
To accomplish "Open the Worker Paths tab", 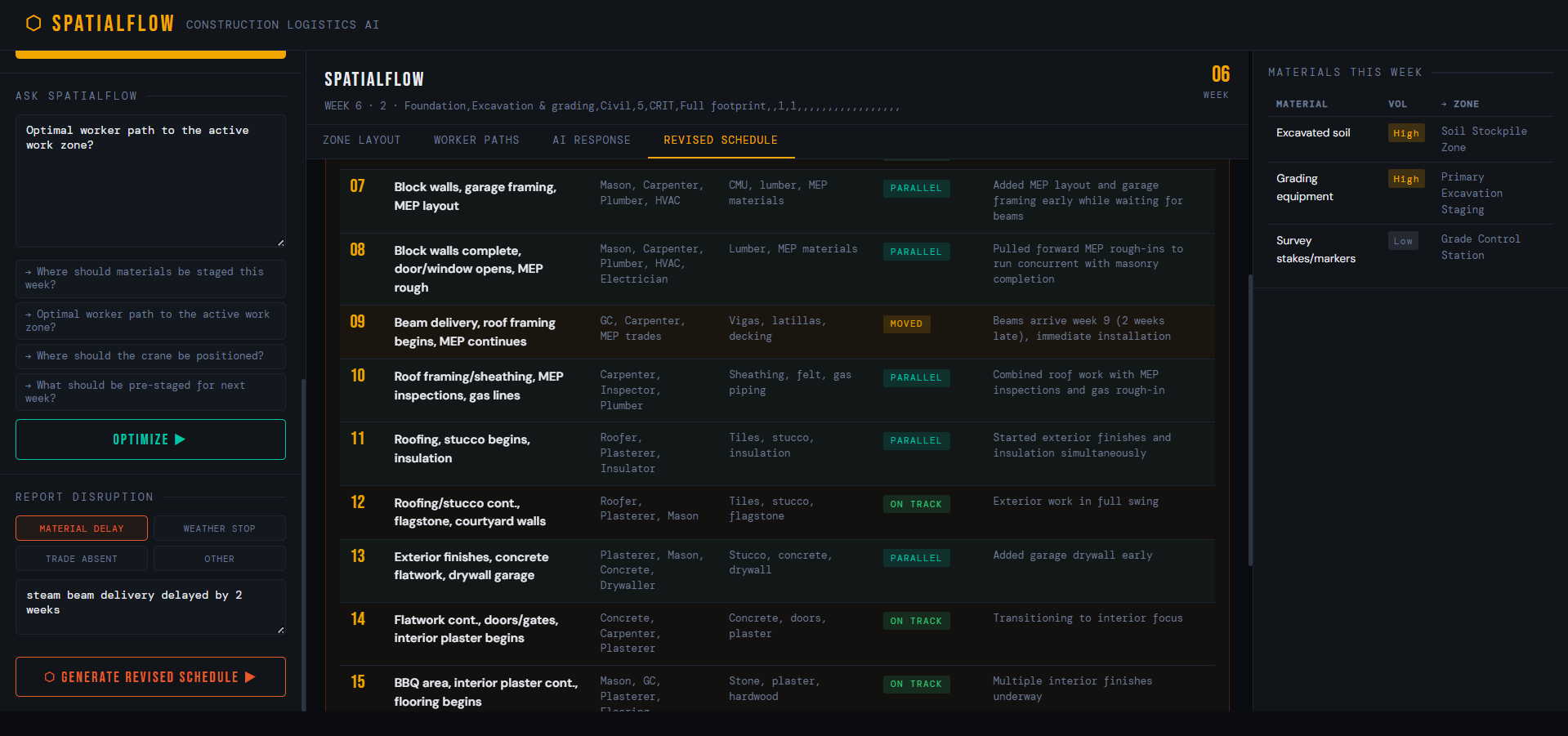I will [x=476, y=141].
